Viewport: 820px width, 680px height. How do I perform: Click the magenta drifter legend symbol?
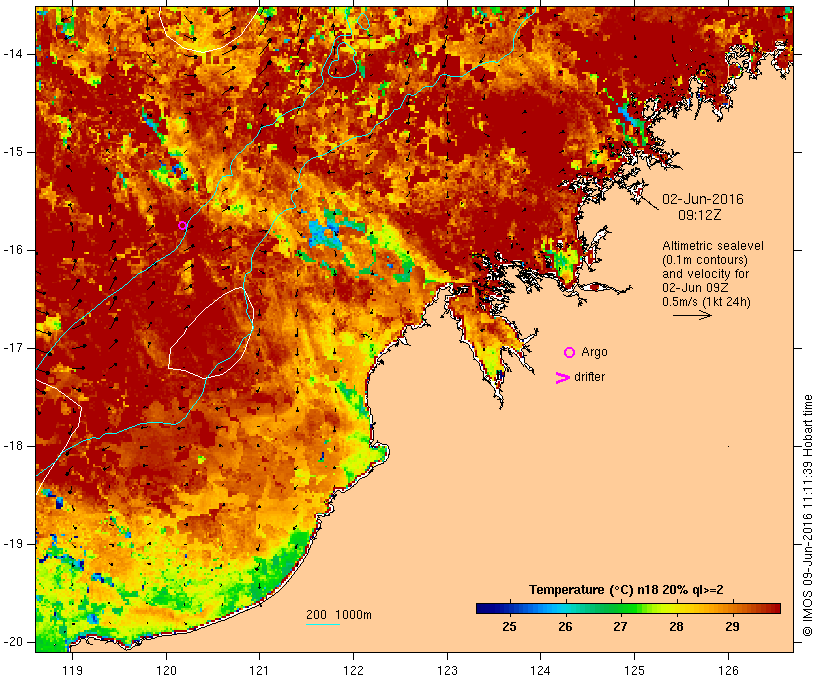pos(562,378)
